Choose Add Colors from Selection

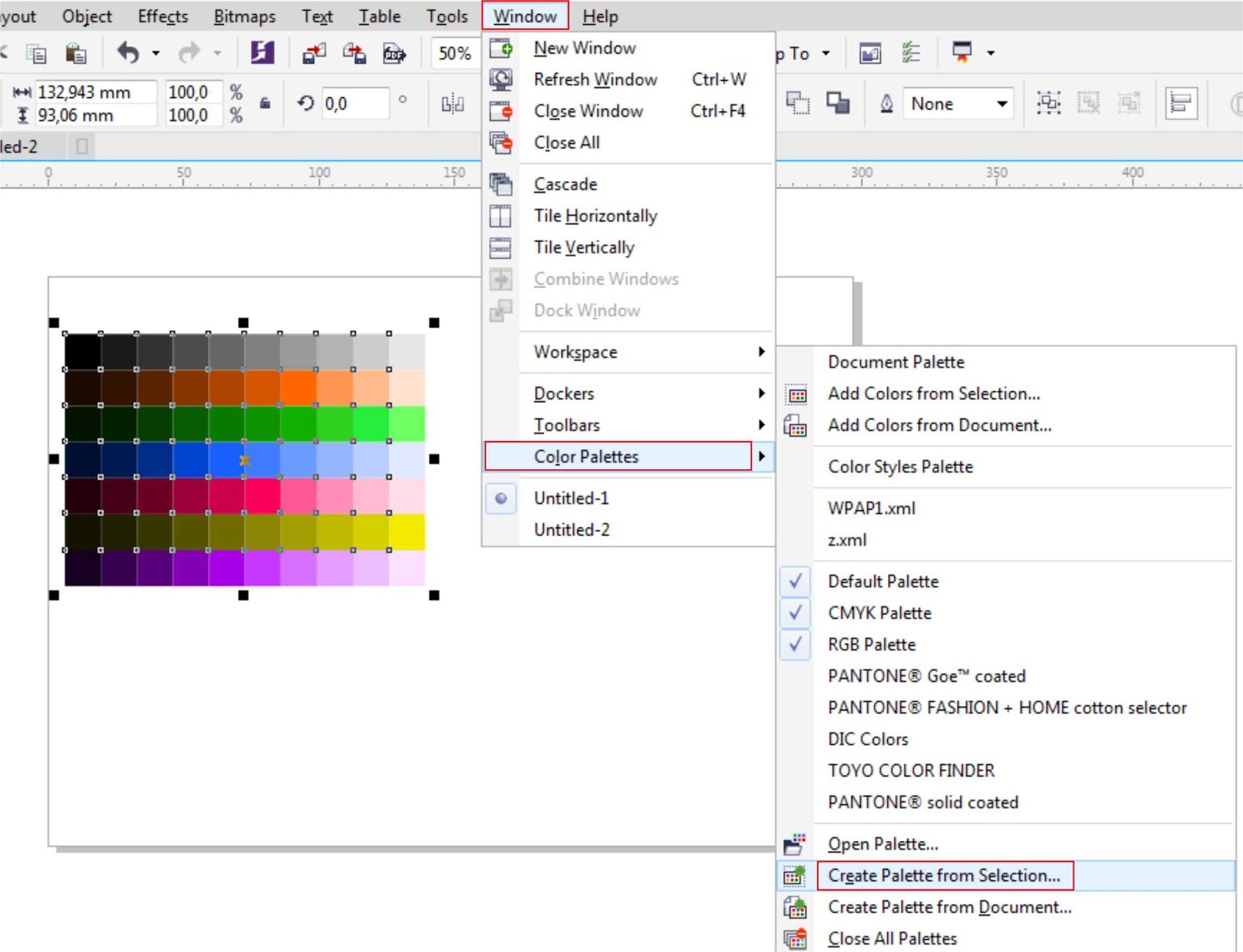934,394
